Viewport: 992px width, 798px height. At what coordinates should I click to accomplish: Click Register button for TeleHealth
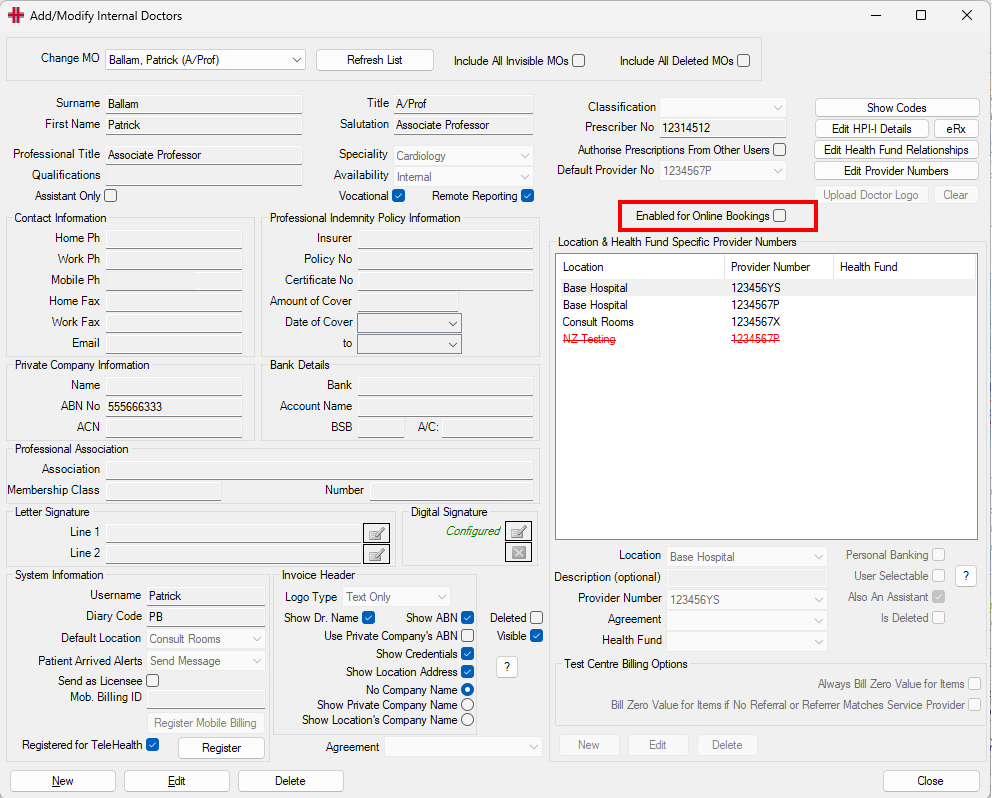point(221,747)
